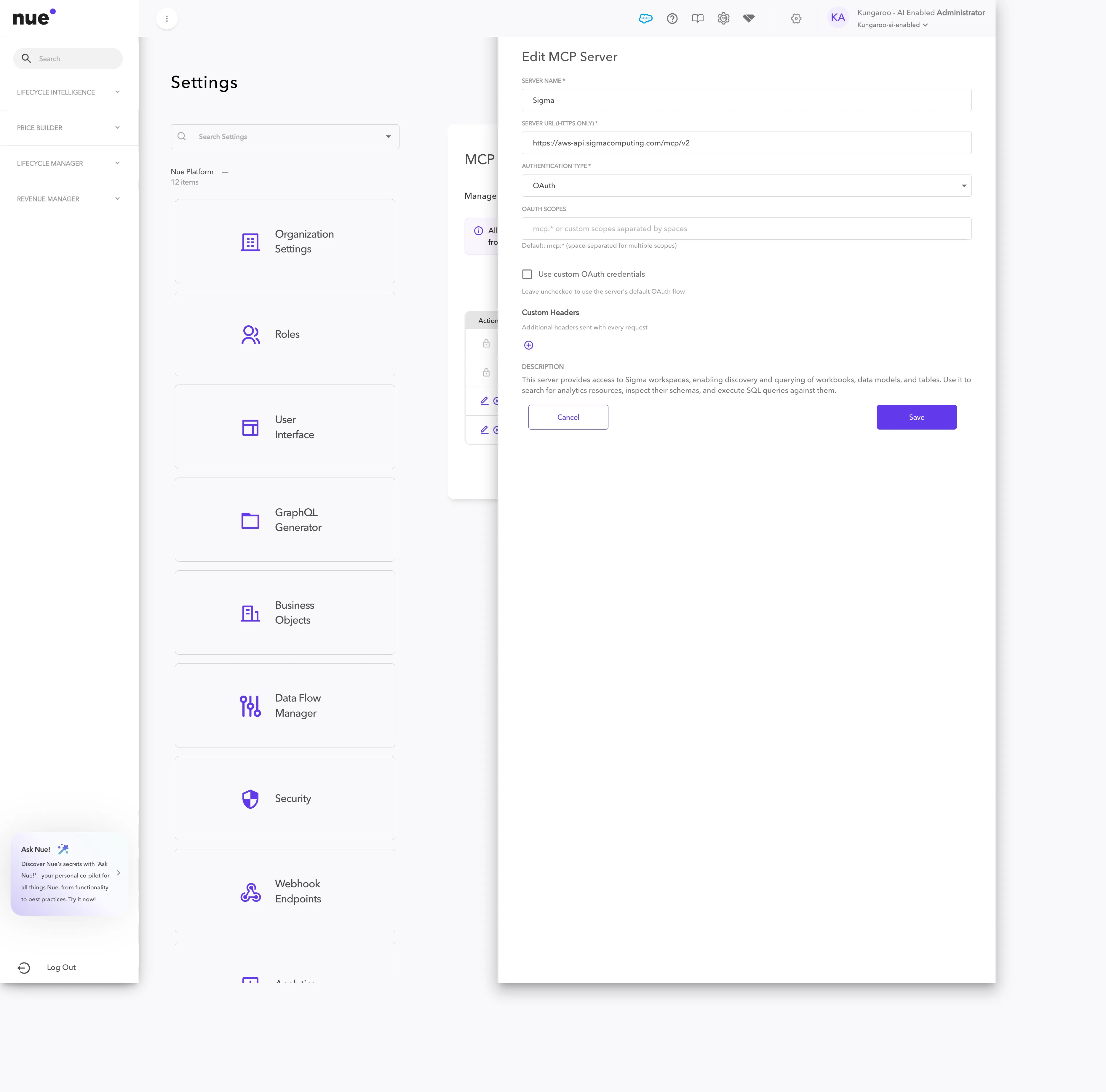The width and height of the screenshot is (1106, 1092).
Task: Click the OAuth Scopes input field
Action: pyautogui.click(x=746, y=228)
